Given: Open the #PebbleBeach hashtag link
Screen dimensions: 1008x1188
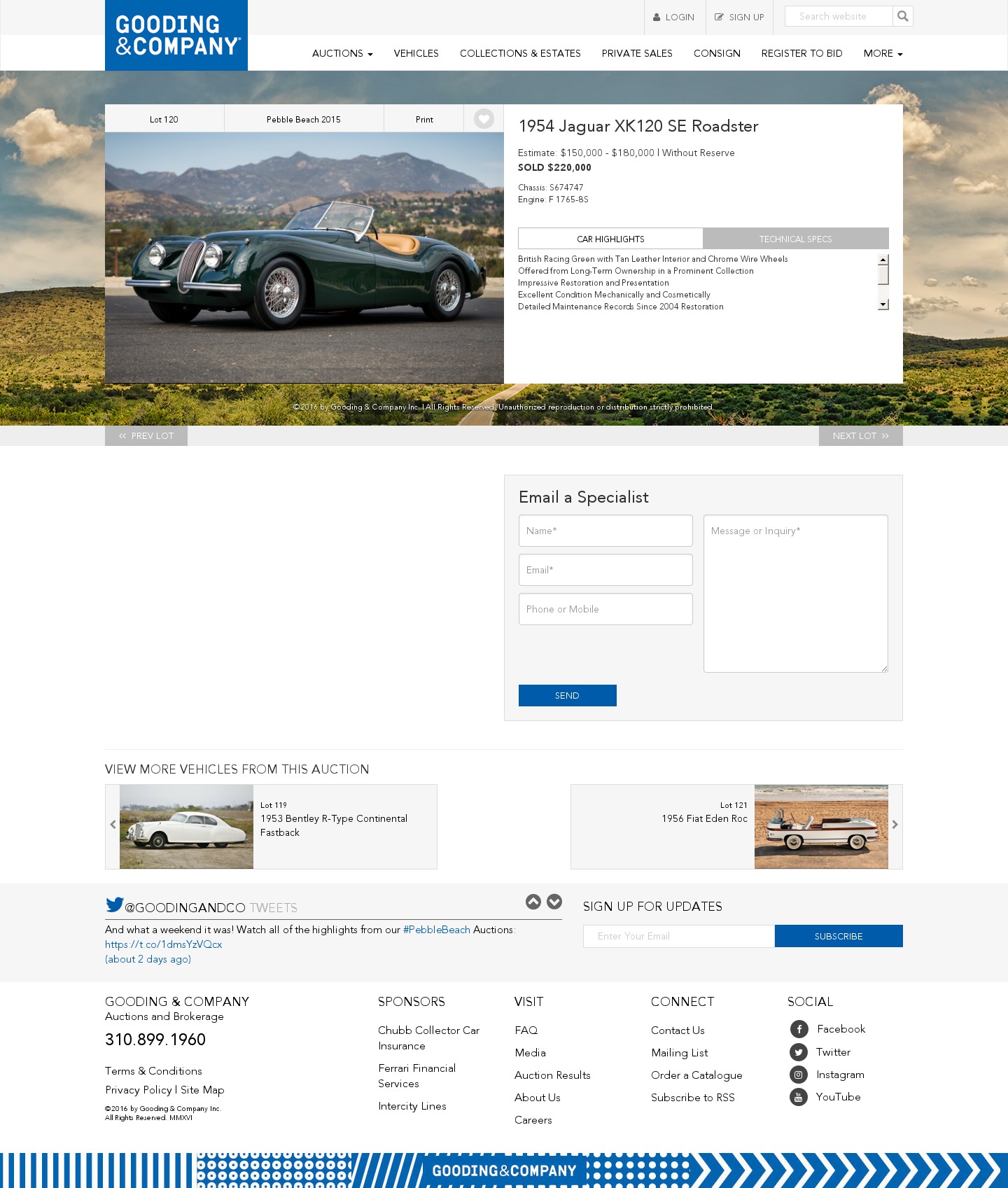Looking at the screenshot, I should [x=437, y=930].
